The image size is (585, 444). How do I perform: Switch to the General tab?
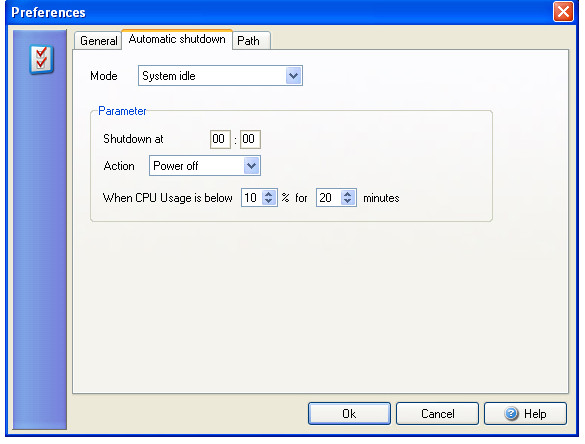98,40
